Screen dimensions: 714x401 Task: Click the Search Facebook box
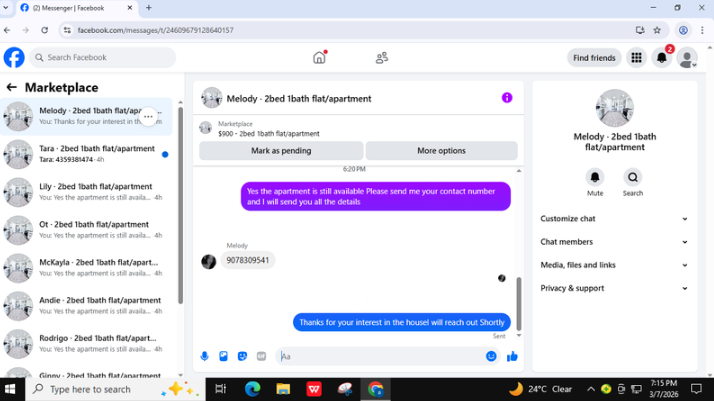tap(103, 57)
